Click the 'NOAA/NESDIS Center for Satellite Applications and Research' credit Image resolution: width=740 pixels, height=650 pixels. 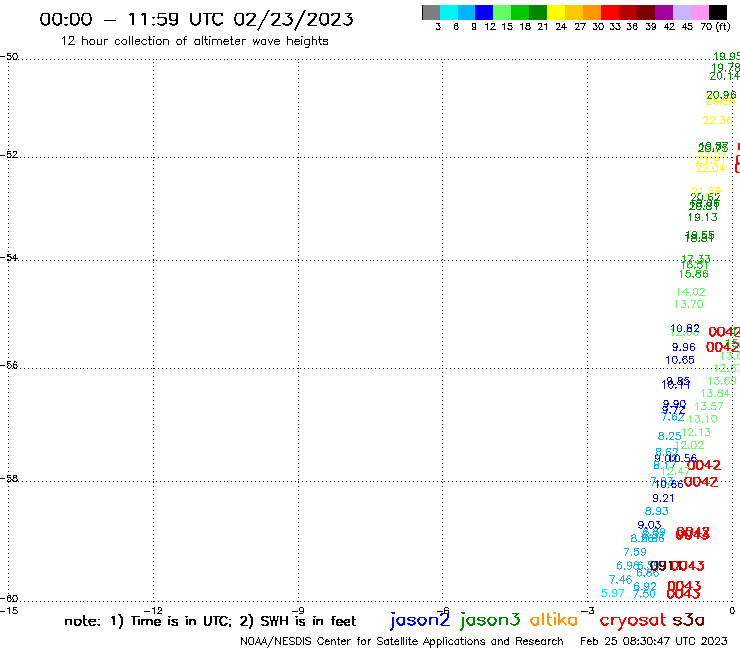(x=402, y=642)
